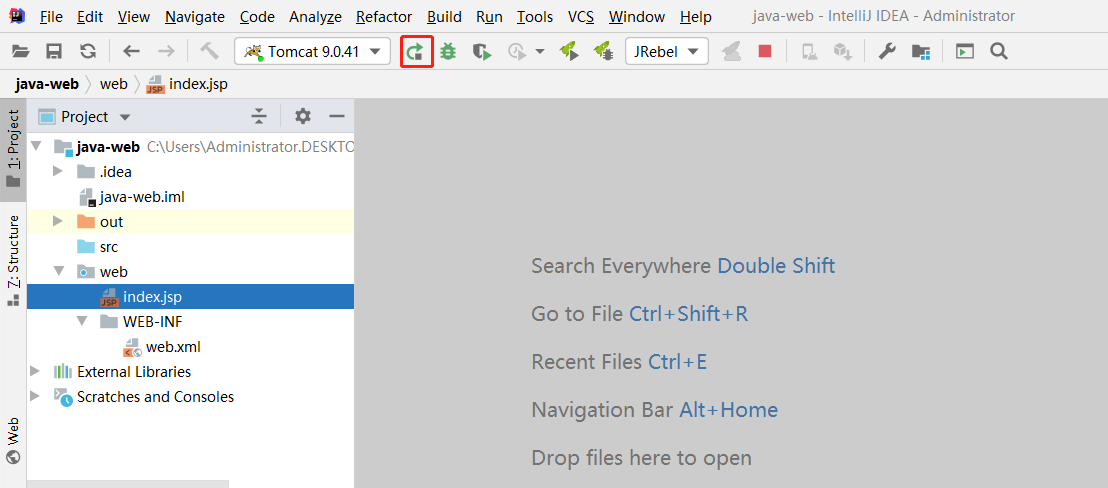This screenshot has width=1108, height=488.
Task: Open the Navigate menu
Action: tap(195, 16)
